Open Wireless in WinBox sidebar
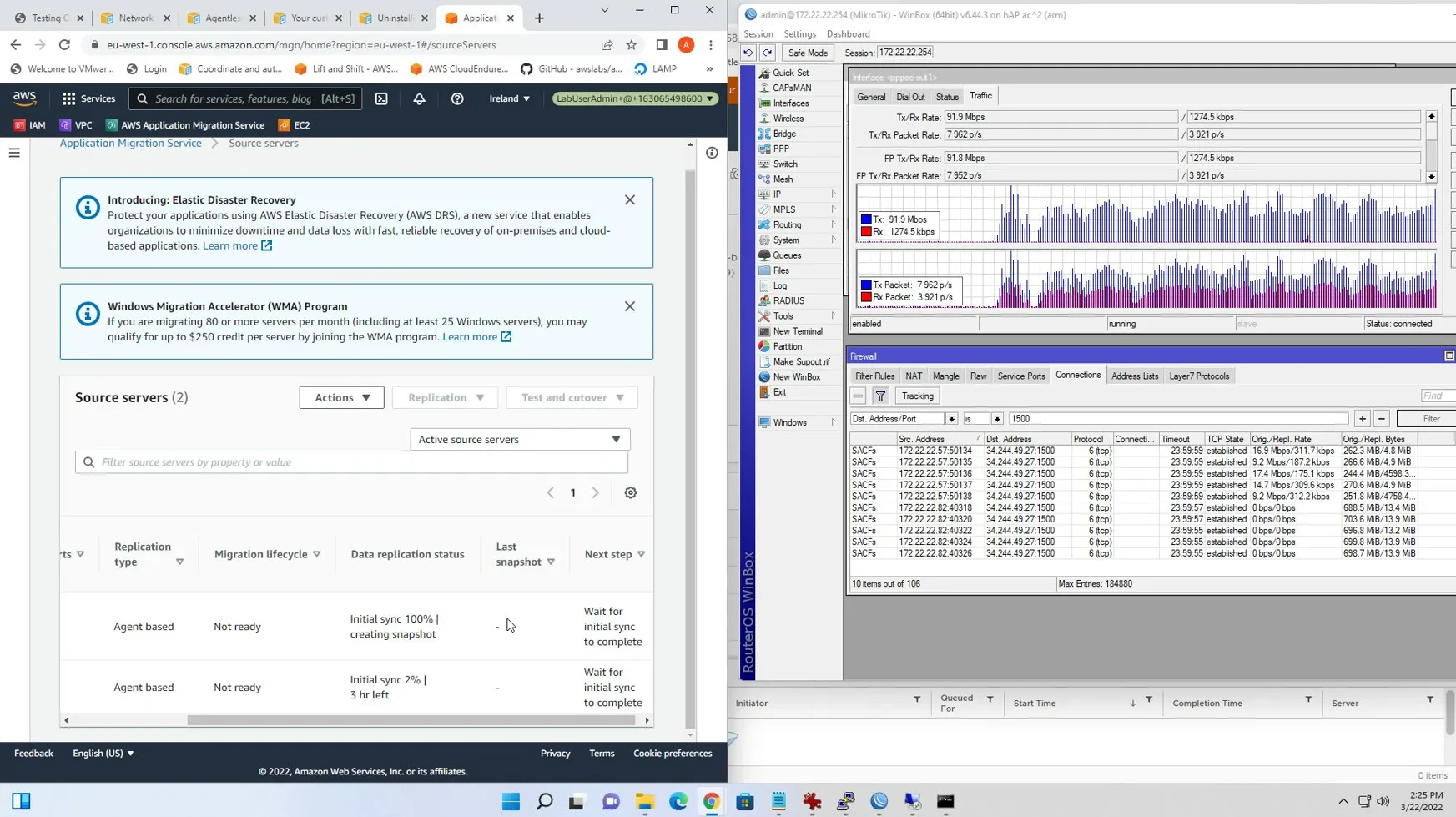 [788, 119]
